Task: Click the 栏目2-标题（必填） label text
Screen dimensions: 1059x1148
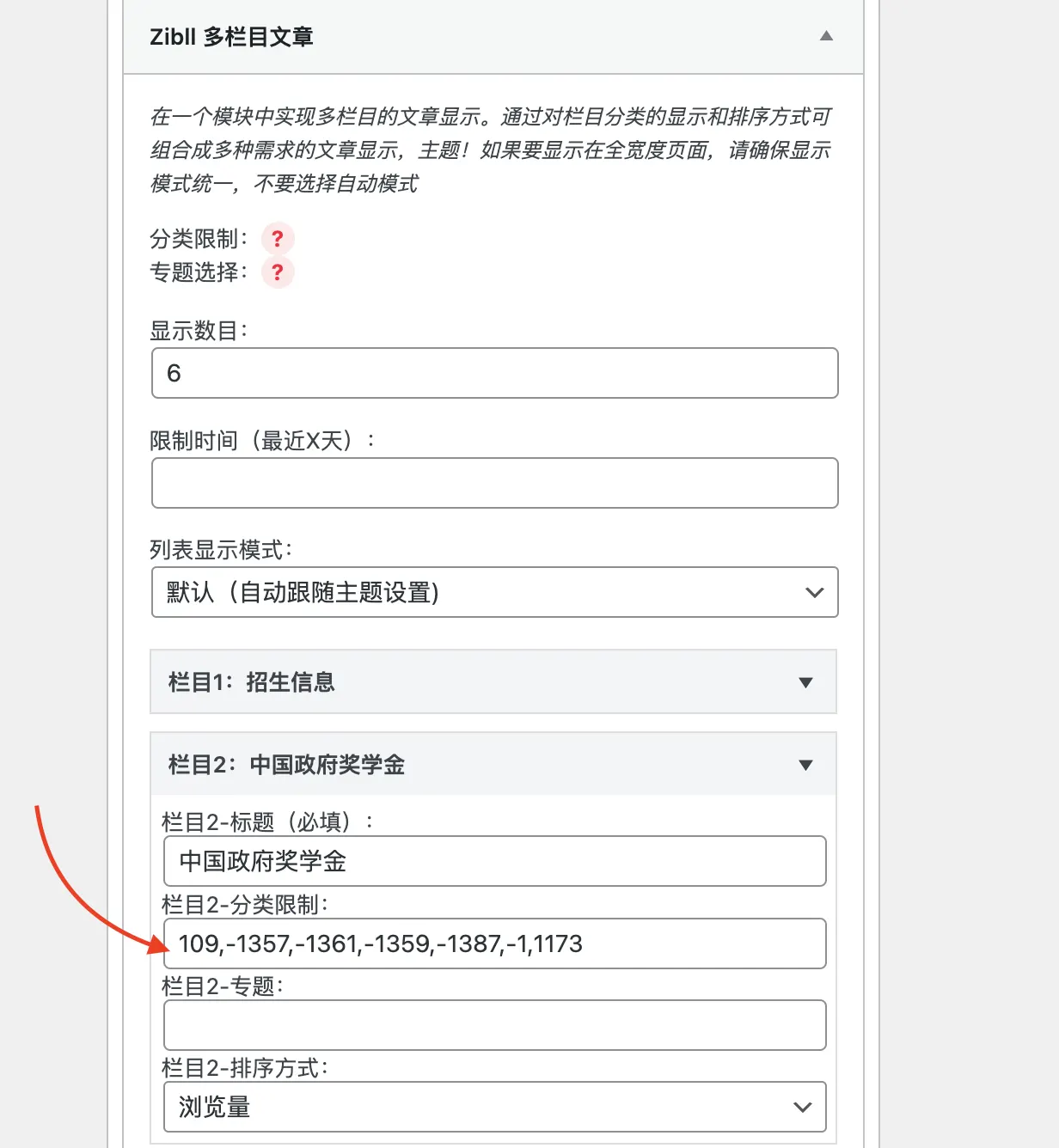Action: pos(267,822)
